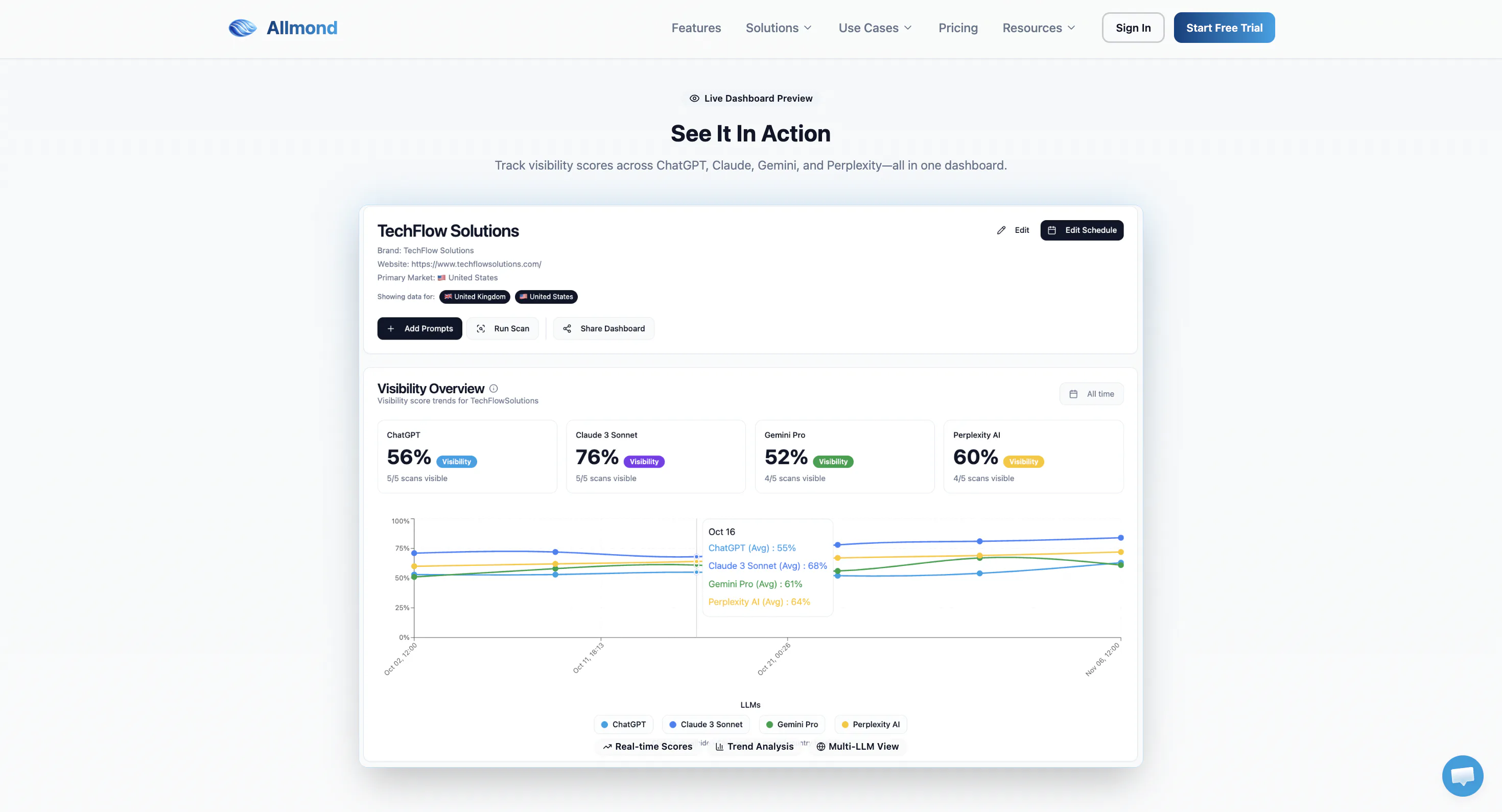This screenshot has width=1502, height=812.
Task: Click the Trend Analysis bar chart icon
Action: pyautogui.click(x=719, y=747)
